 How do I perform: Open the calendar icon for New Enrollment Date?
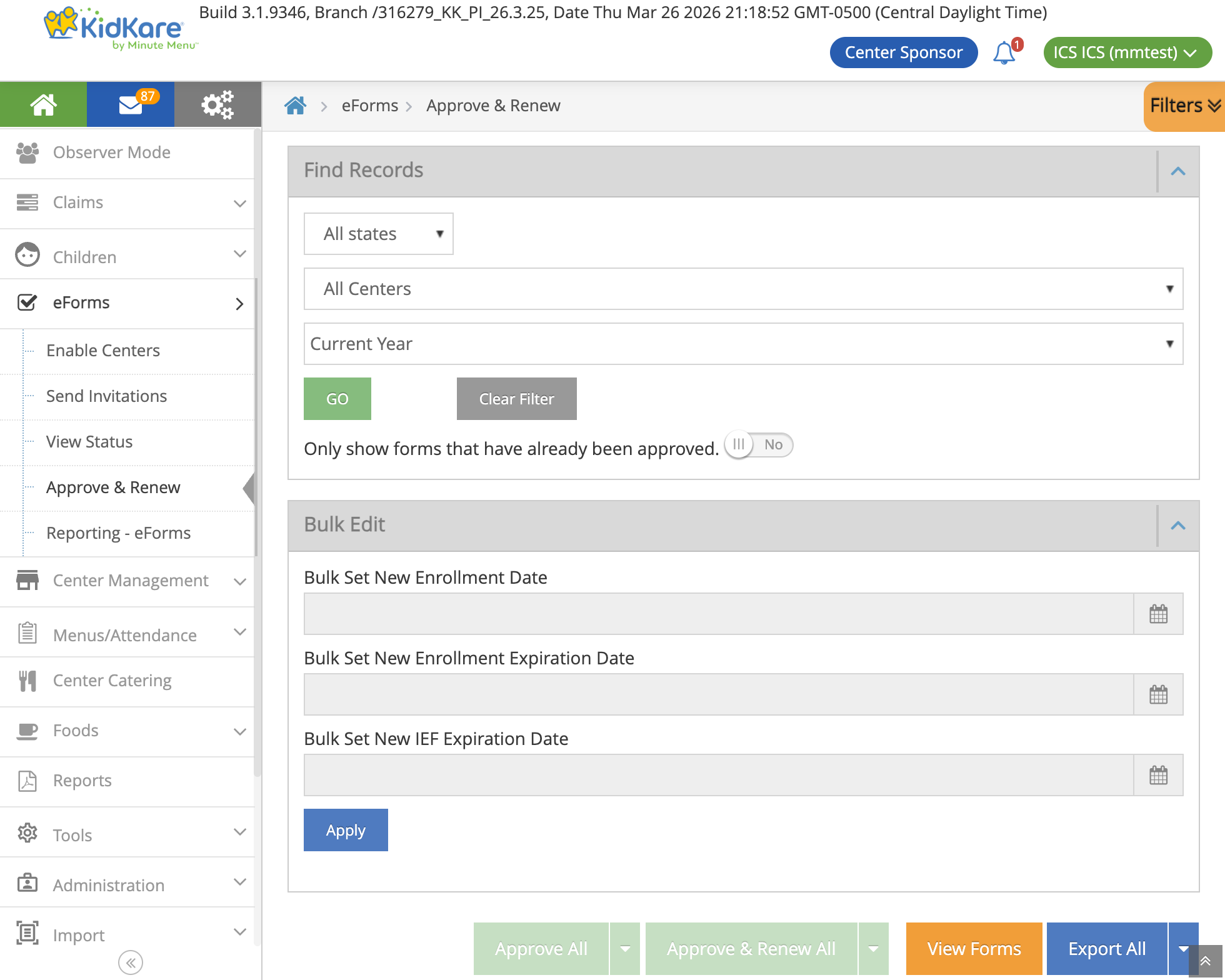pyautogui.click(x=1158, y=614)
